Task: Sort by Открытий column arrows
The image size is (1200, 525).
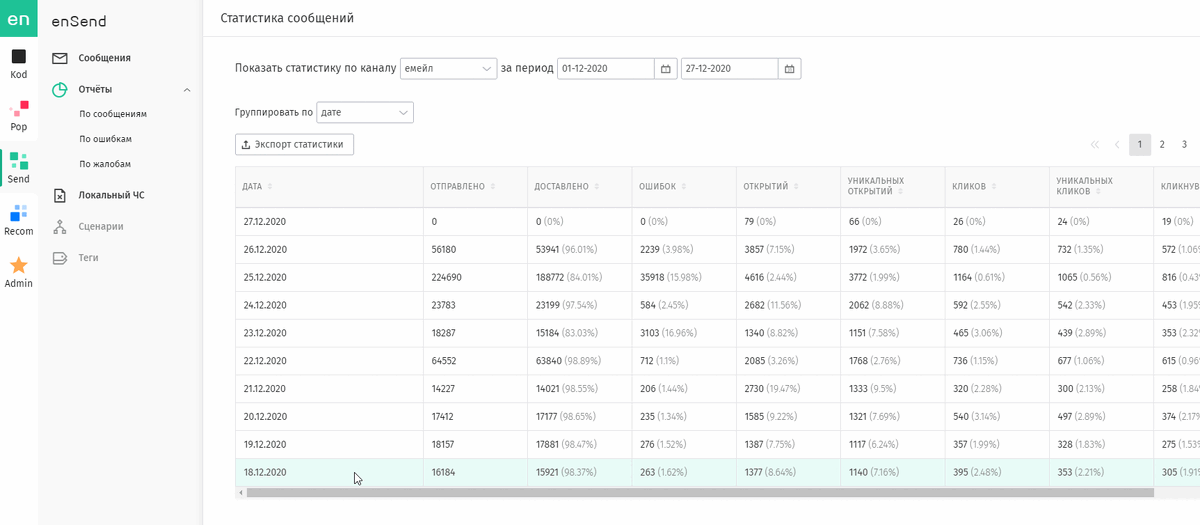Action: click(796, 187)
